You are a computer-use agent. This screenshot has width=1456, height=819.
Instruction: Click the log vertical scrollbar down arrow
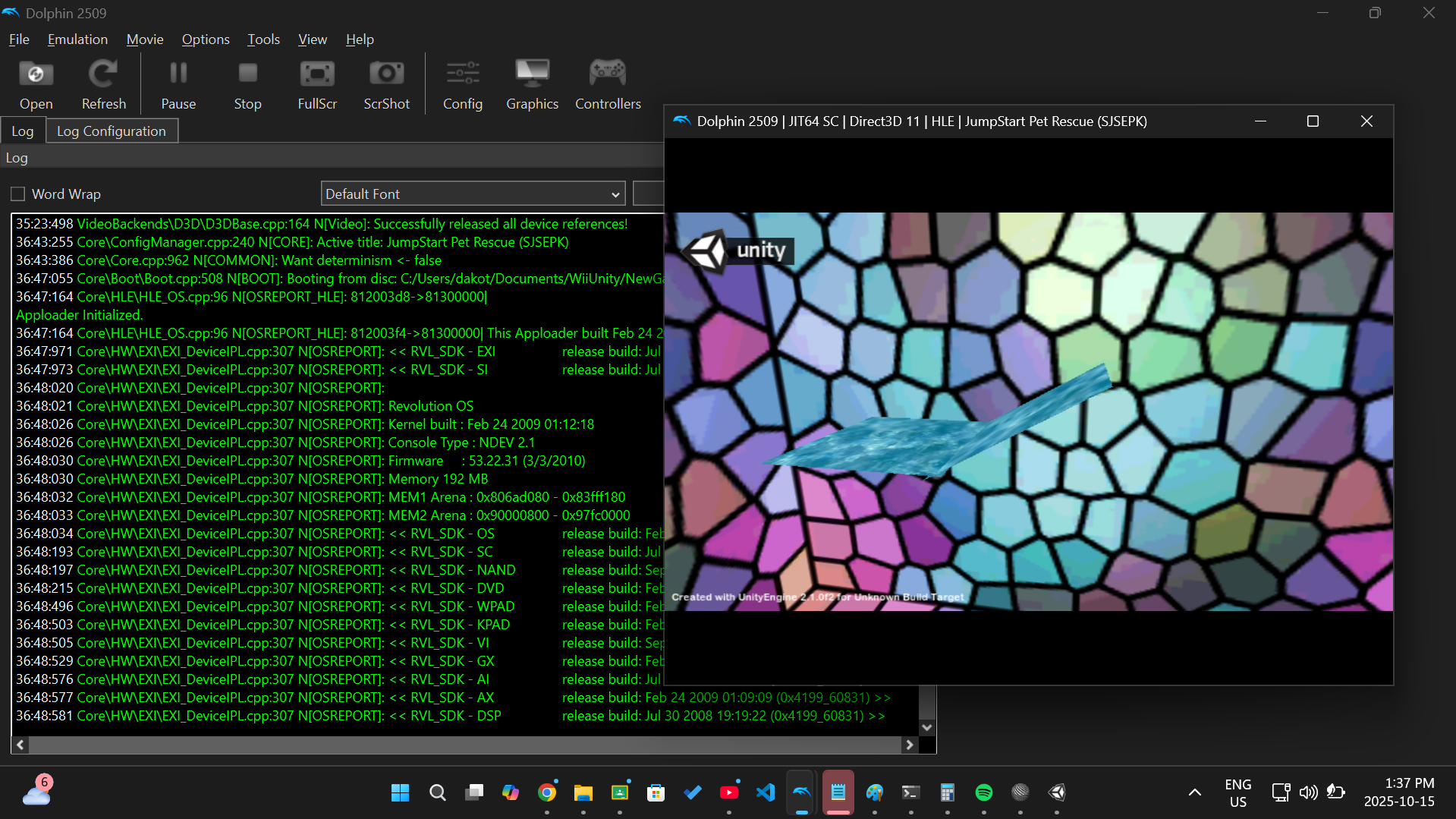(x=927, y=727)
